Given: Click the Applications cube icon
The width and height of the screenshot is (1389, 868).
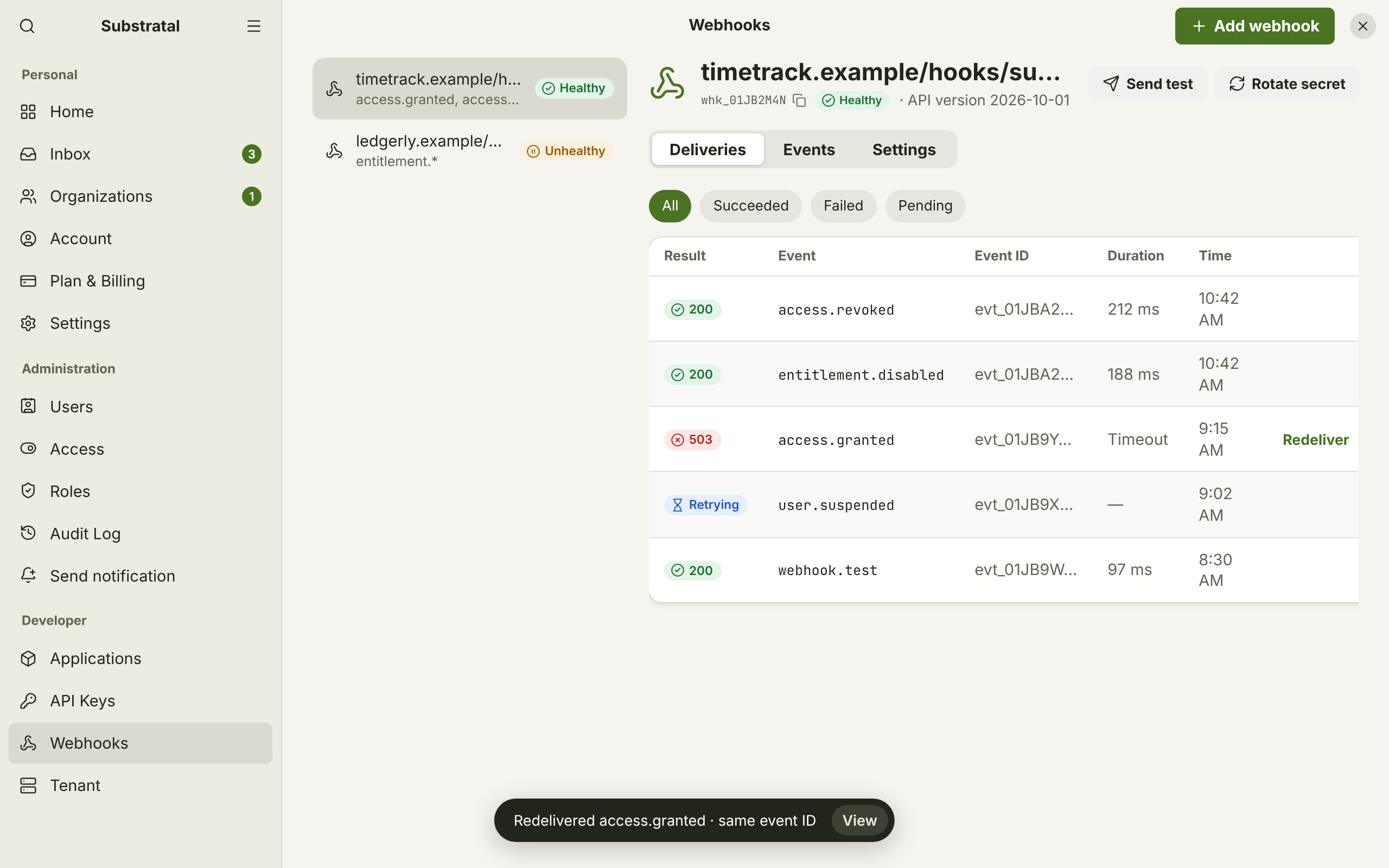Looking at the screenshot, I should pyautogui.click(x=28, y=658).
